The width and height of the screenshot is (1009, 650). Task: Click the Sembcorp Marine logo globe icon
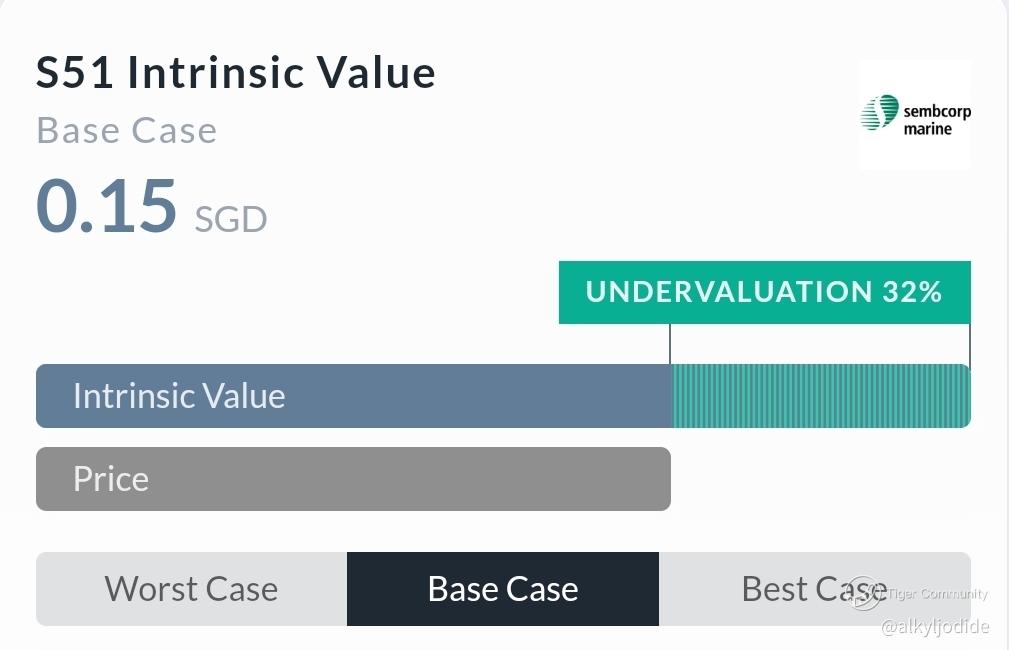[x=880, y=112]
